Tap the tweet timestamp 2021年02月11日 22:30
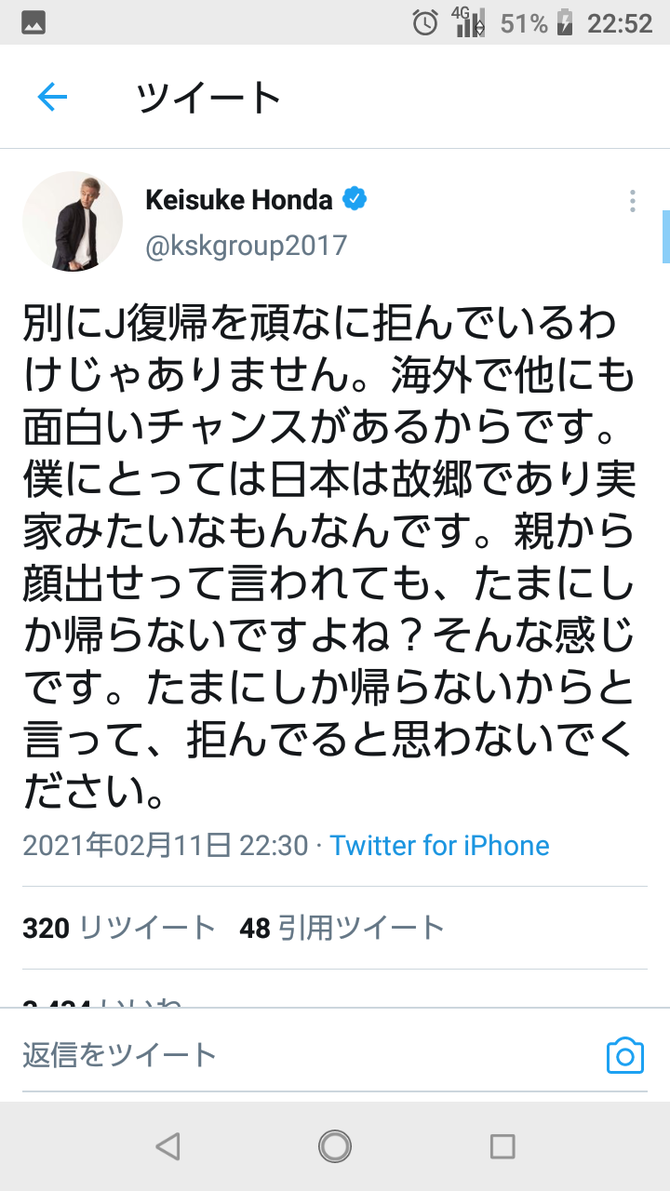This screenshot has height=1191, width=670. (x=166, y=845)
